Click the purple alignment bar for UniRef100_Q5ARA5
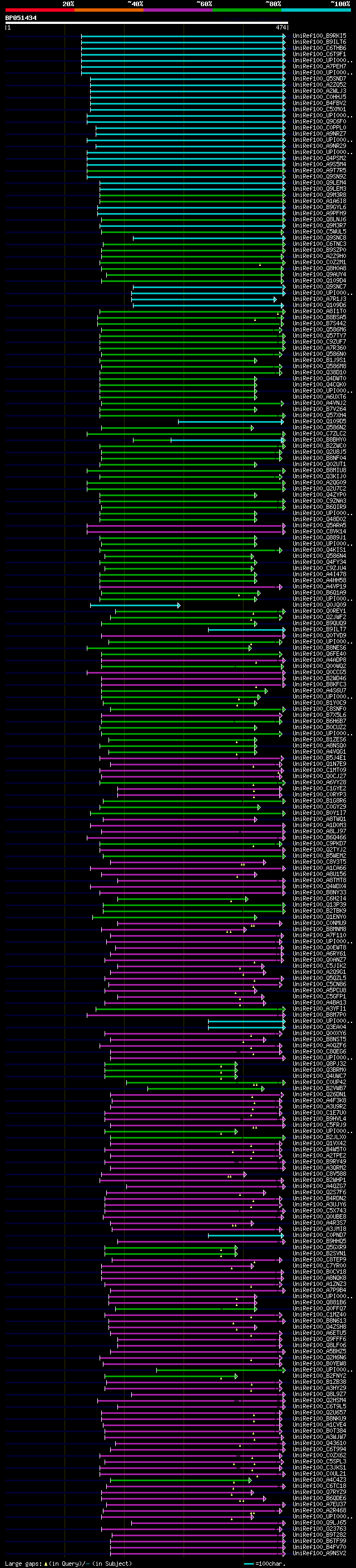This screenshot has width=356, height=1568. click(186, 525)
